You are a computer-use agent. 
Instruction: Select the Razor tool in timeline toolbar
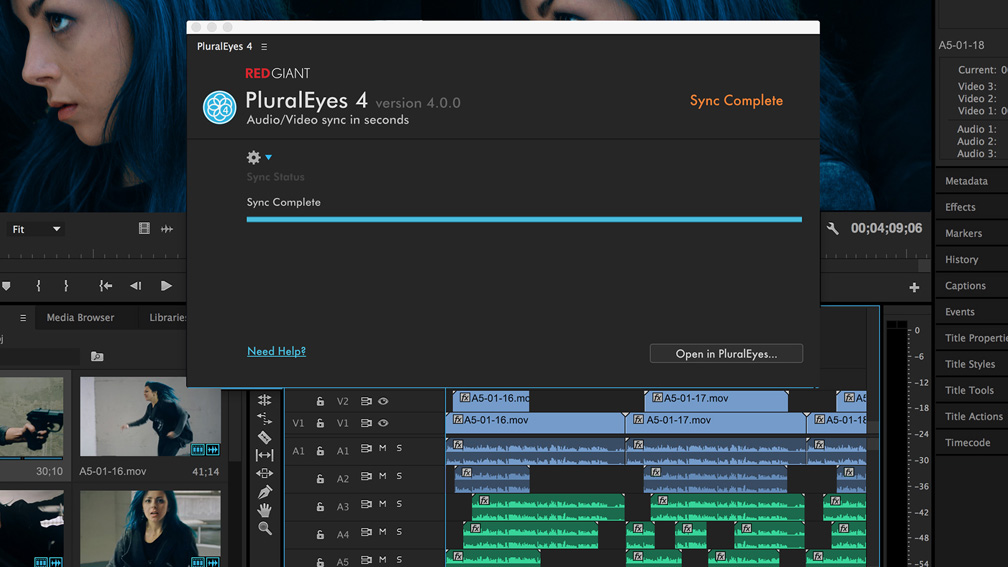264,437
